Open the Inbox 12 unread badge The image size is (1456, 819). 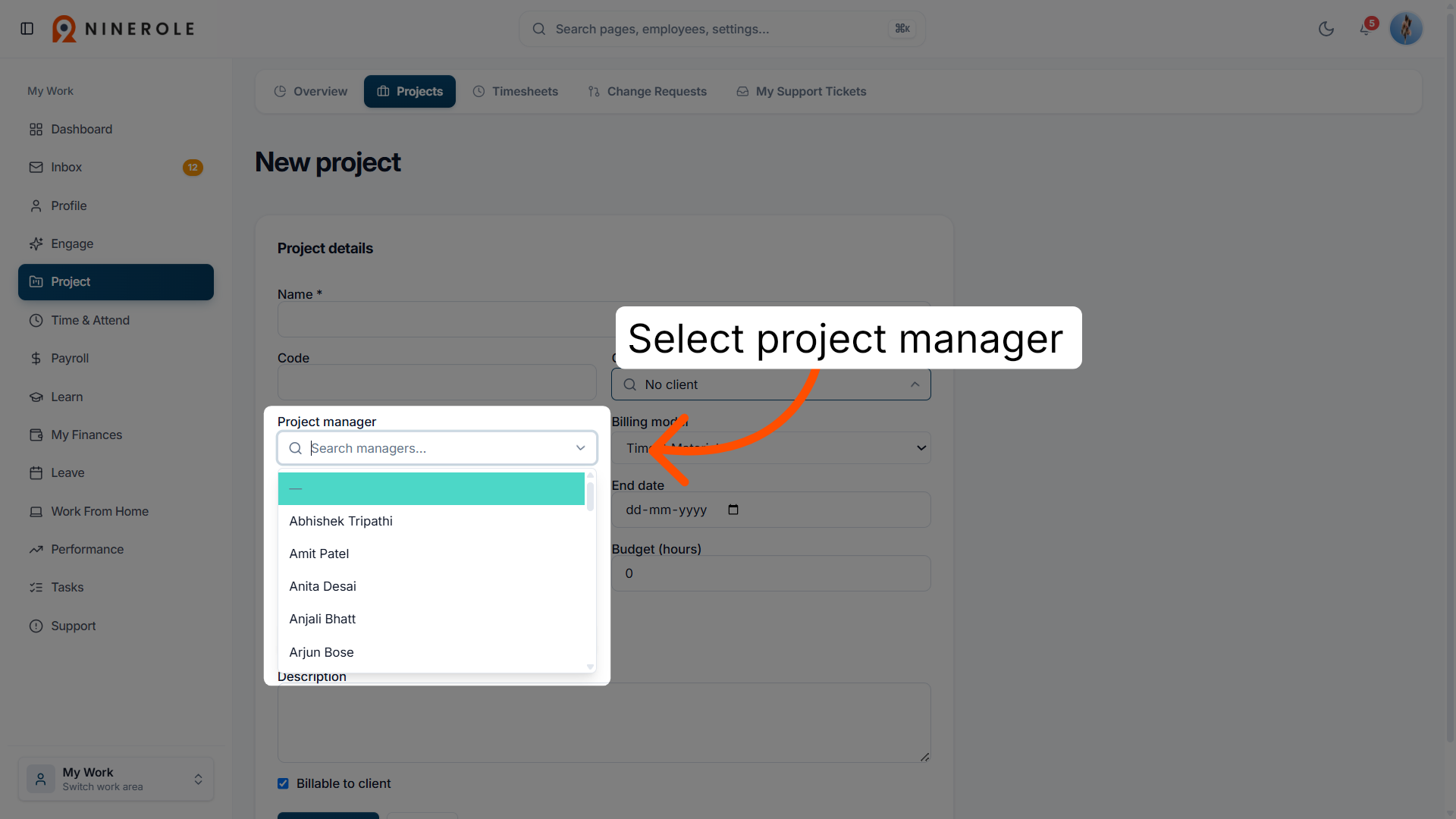(193, 168)
